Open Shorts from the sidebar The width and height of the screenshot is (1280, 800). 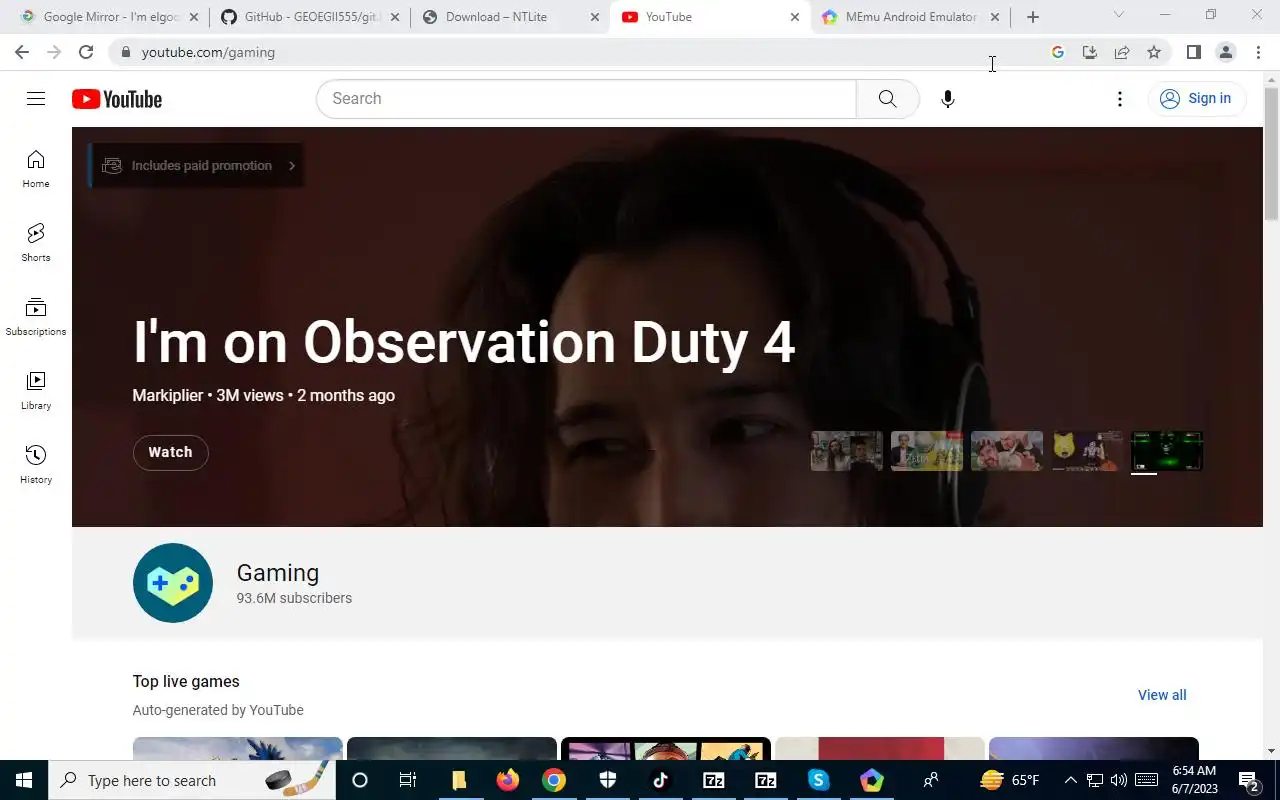[x=36, y=243]
